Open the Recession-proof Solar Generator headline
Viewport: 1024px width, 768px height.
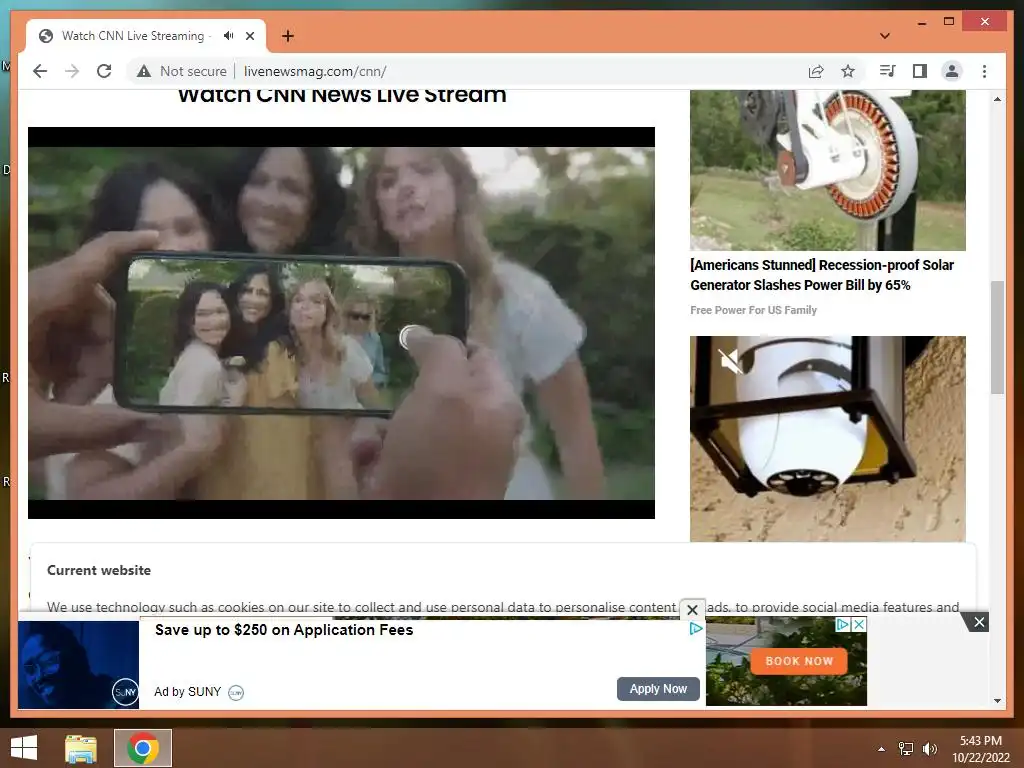pos(822,275)
